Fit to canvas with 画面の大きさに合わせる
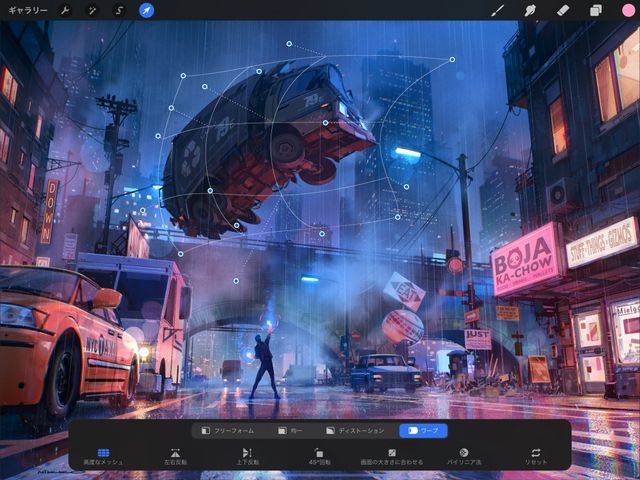 tap(392, 456)
